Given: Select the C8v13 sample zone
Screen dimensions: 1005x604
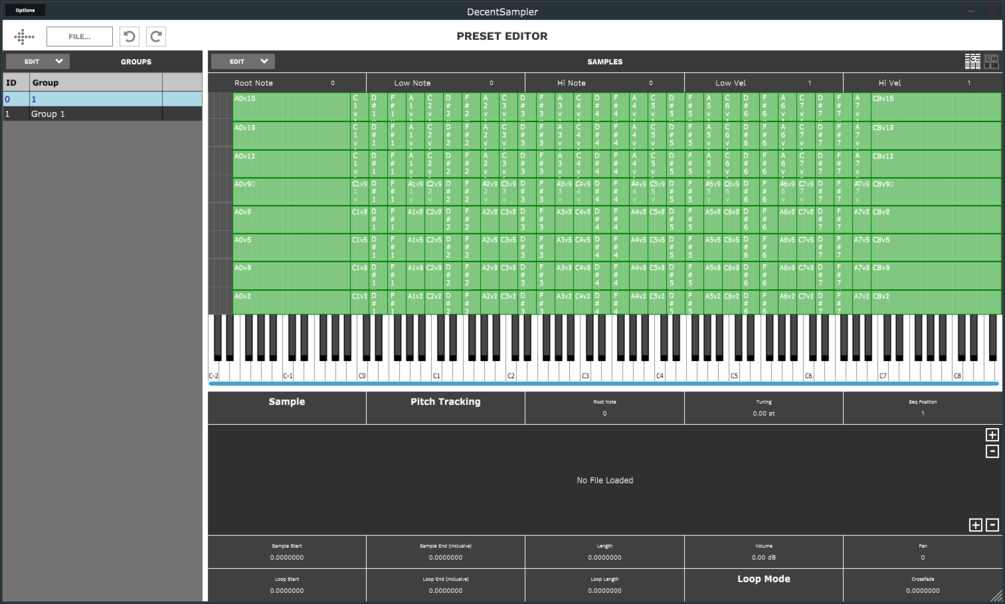Looking at the screenshot, I should (936, 135).
